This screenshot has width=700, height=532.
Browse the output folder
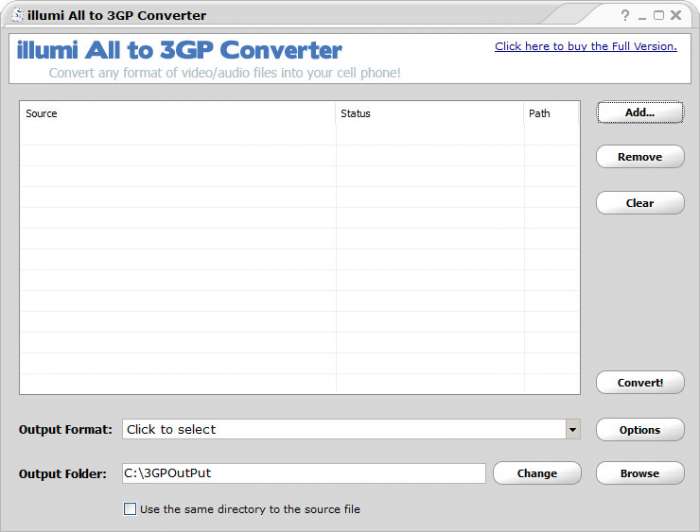click(x=640, y=473)
